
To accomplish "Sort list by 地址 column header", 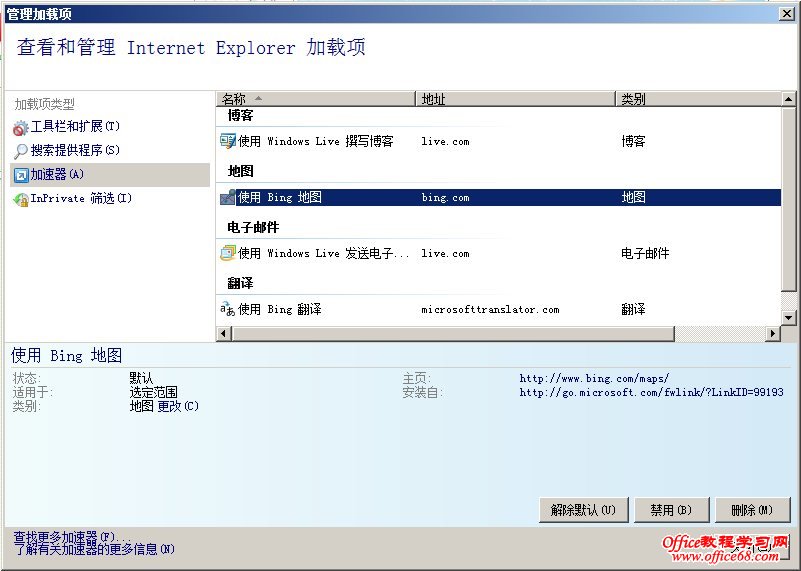I will [x=515, y=99].
